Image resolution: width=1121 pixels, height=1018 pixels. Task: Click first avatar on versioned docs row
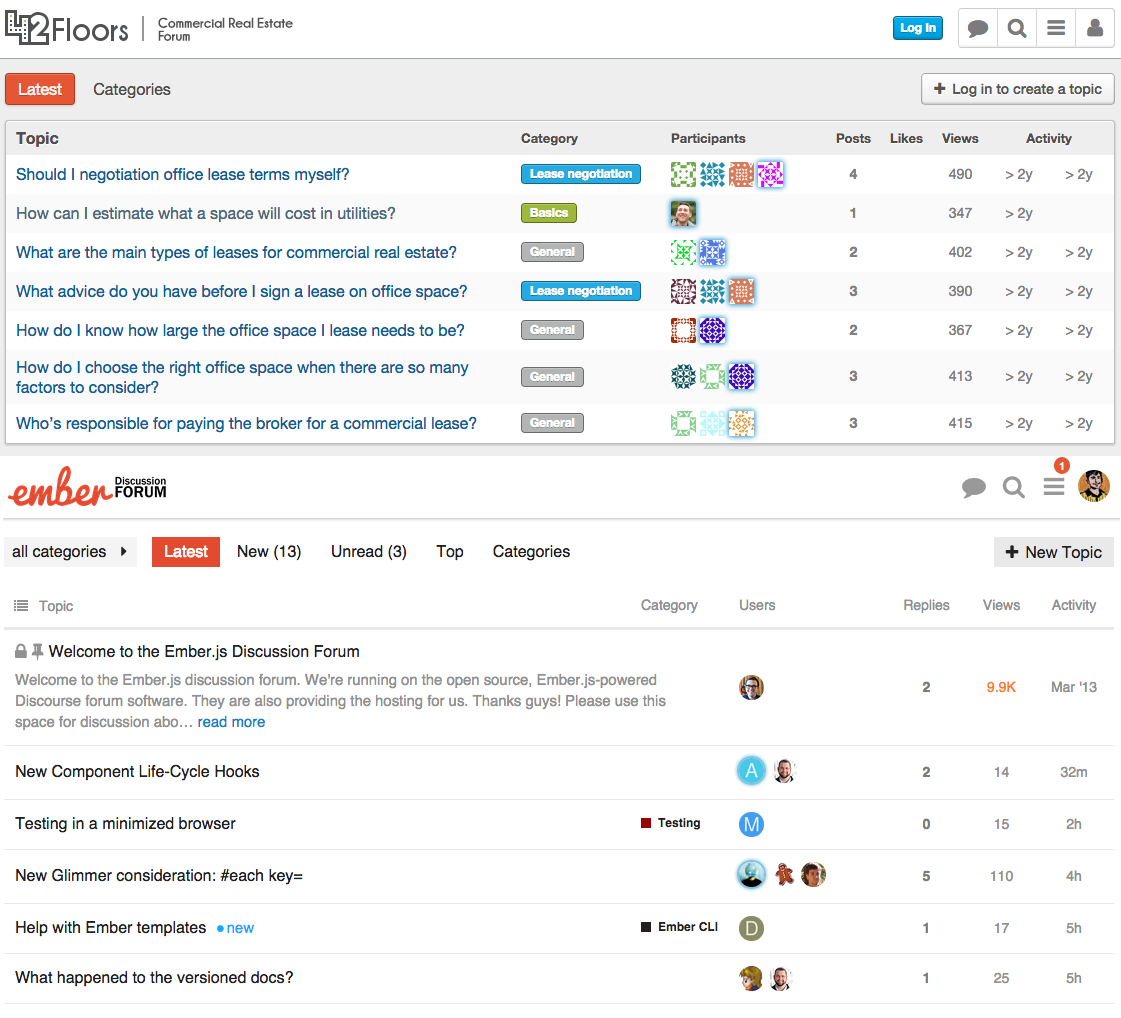click(x=751, y=978)
